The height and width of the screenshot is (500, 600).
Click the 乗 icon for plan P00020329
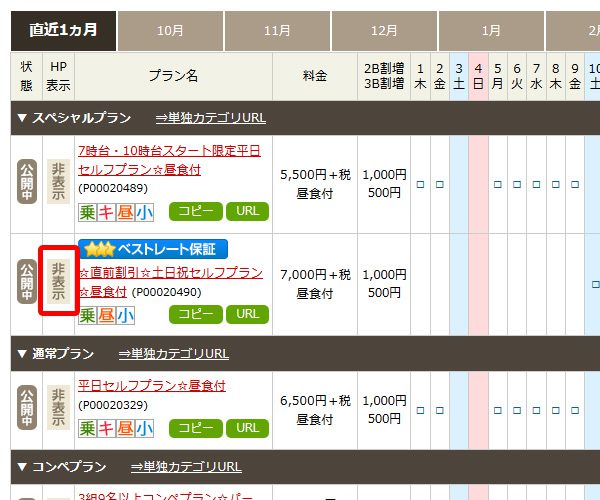pyautogui.click(x=87, y=428)
